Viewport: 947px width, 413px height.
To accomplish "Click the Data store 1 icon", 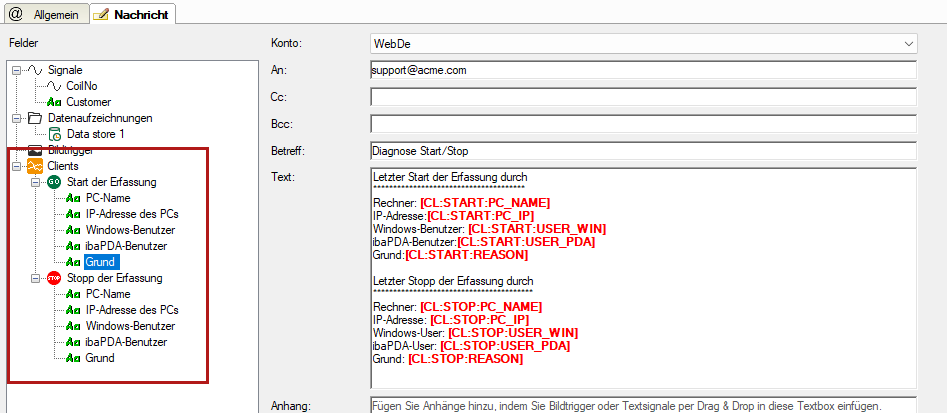I will [54, 134].
